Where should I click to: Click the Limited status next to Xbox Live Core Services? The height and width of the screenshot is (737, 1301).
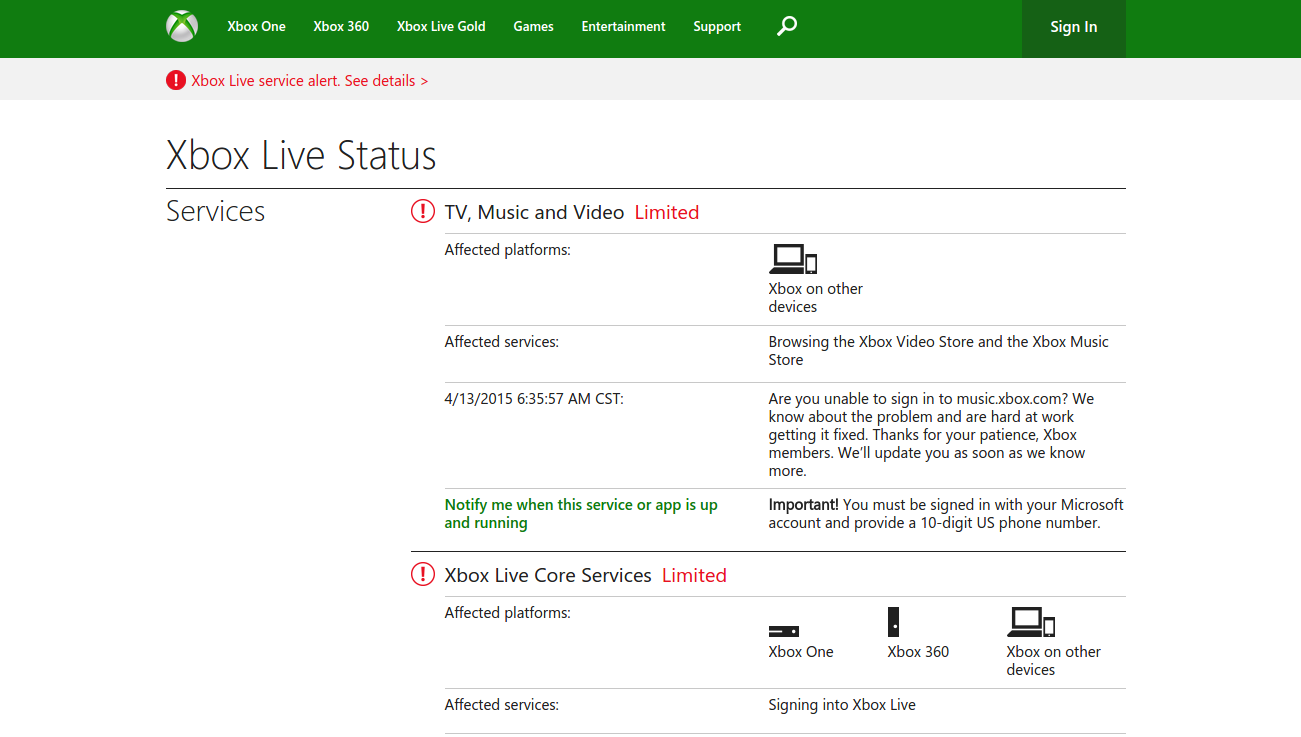pyautogui.click(x=694, y=575)
